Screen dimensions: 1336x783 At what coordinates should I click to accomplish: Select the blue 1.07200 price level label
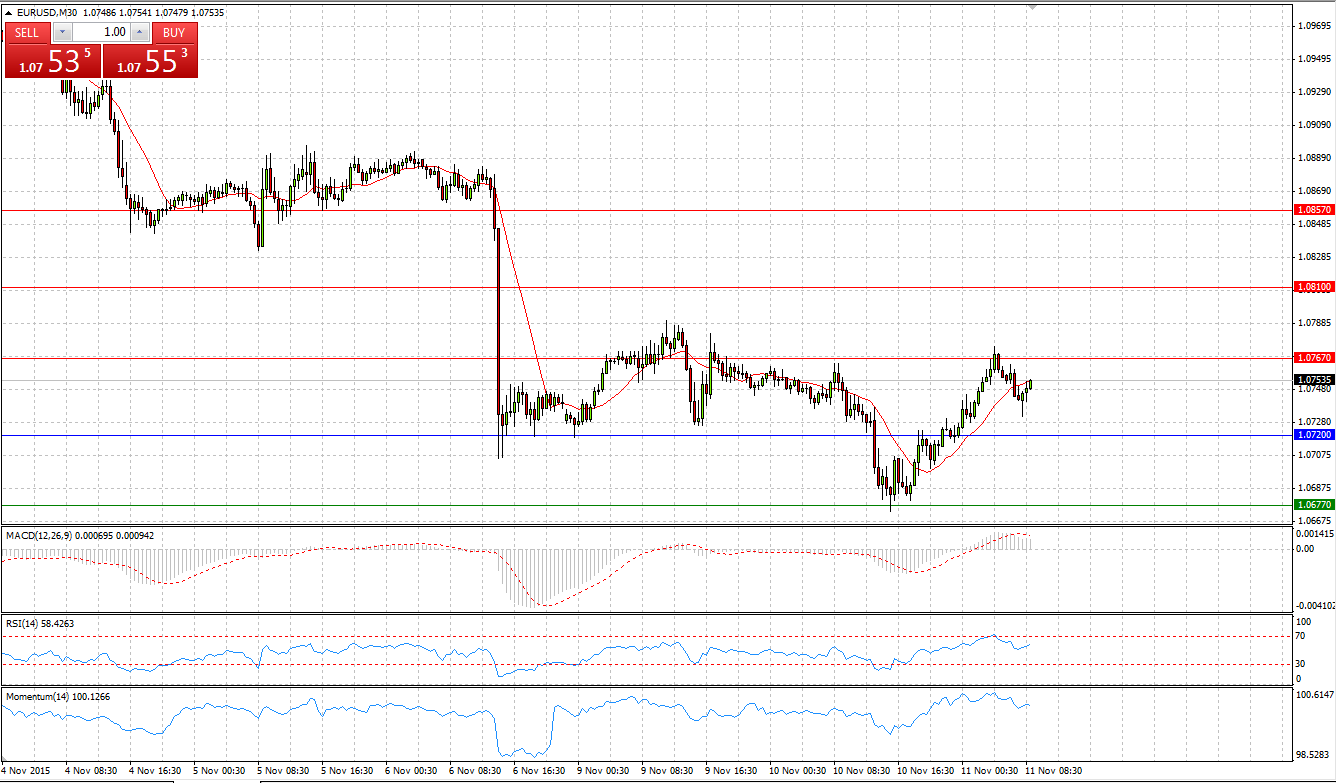(1313, 435)
